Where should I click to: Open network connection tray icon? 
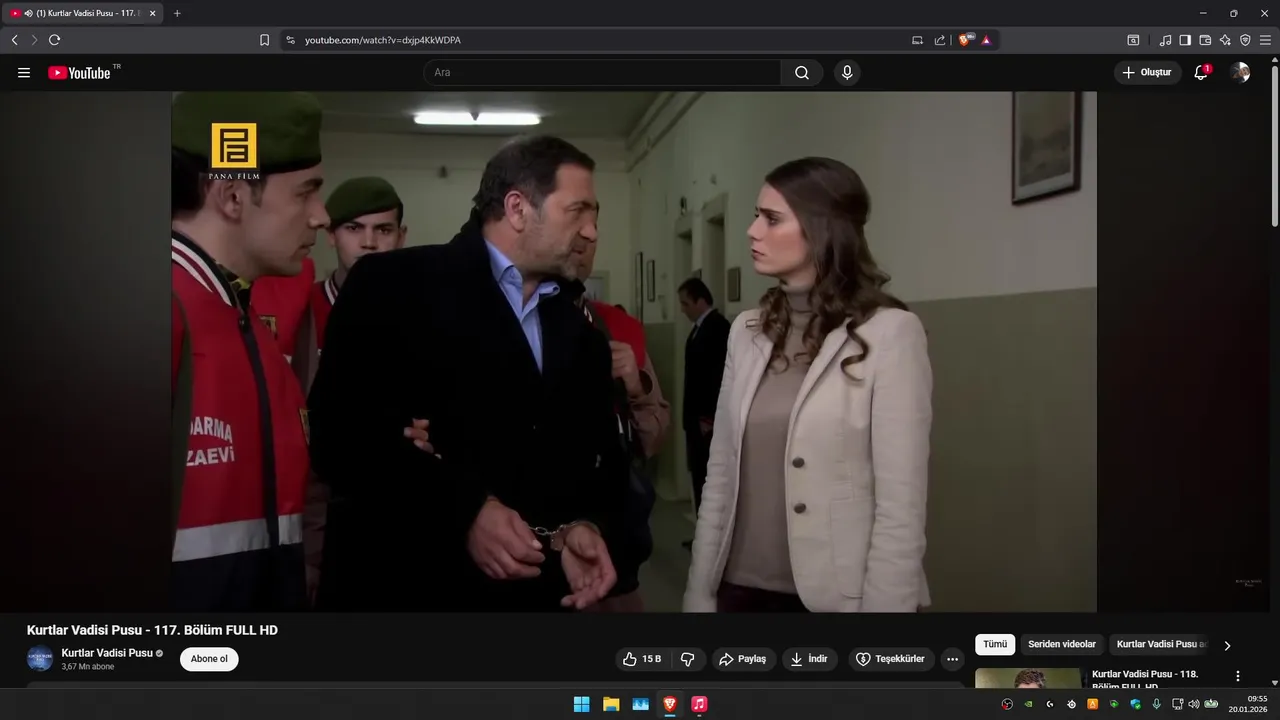click(1177, 704)
